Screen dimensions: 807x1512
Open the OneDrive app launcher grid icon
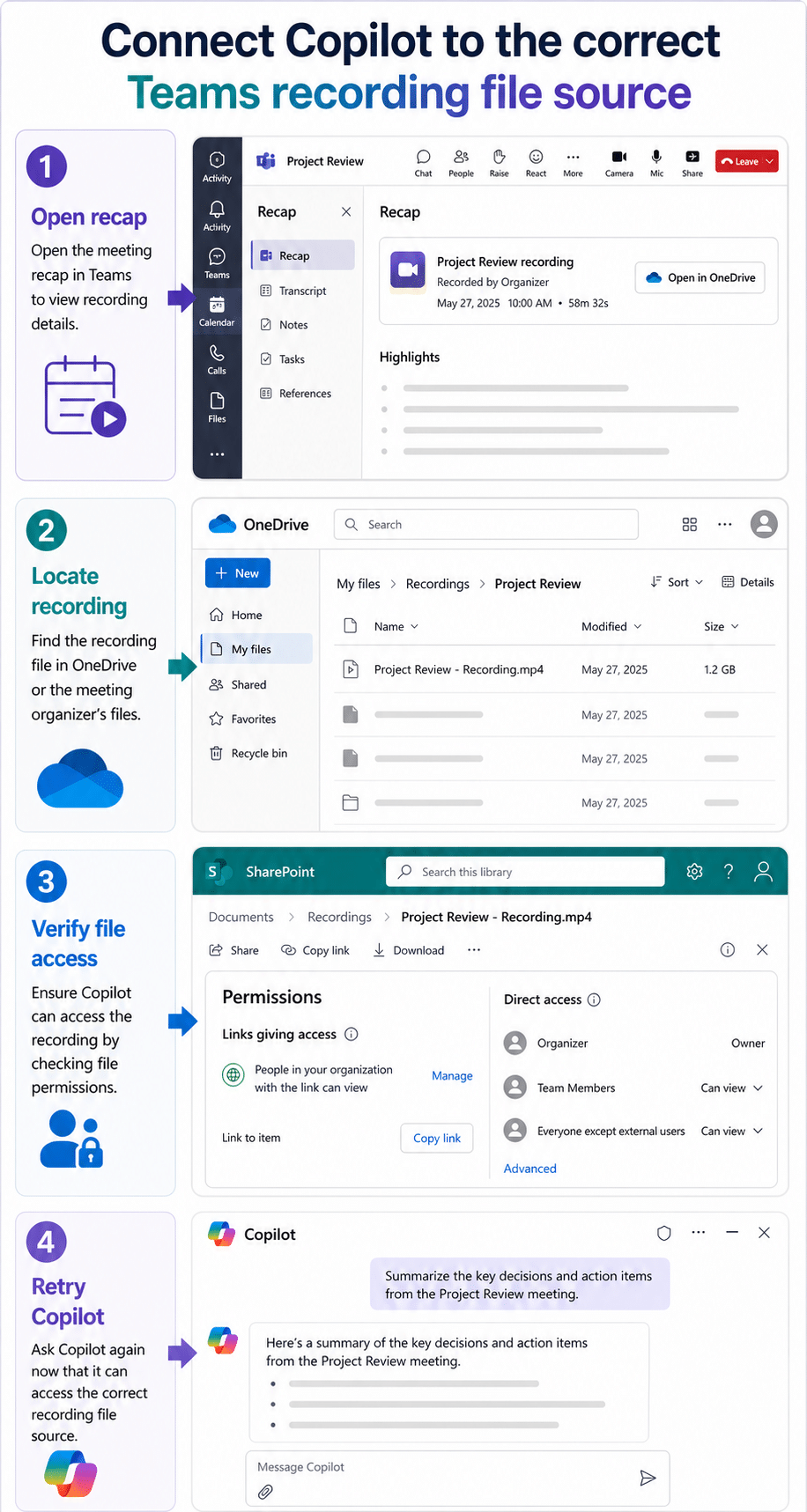[x=690, y=524]
